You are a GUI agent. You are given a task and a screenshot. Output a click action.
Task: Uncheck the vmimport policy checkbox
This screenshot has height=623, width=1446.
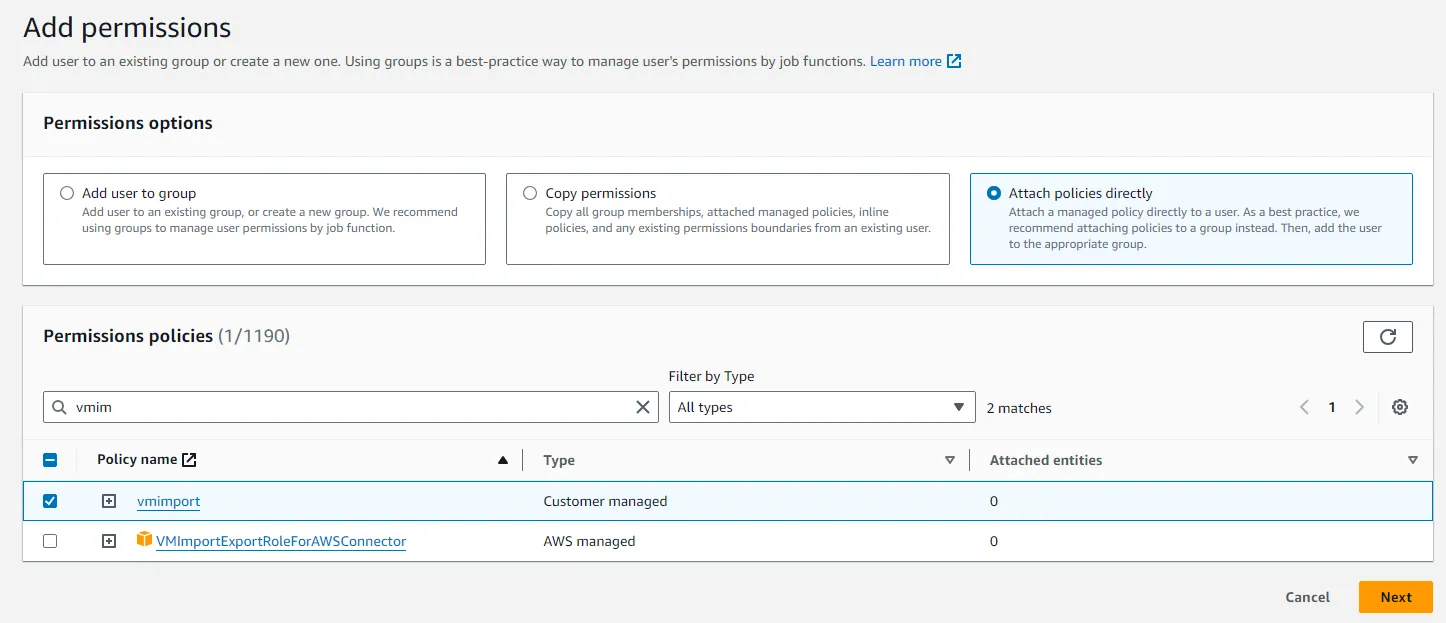pyautogui.click(x=50, y=501)
